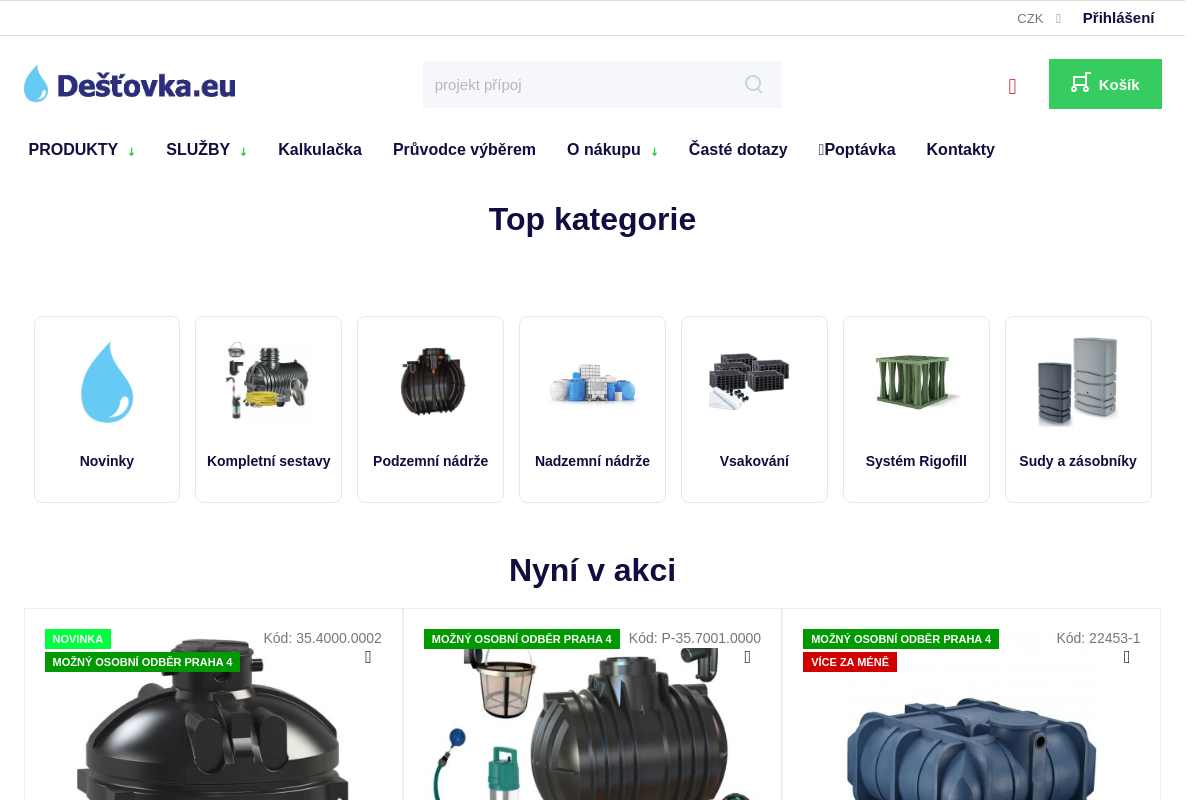
Task: Open the CZK currency selector
Action: click(1038, 18)
